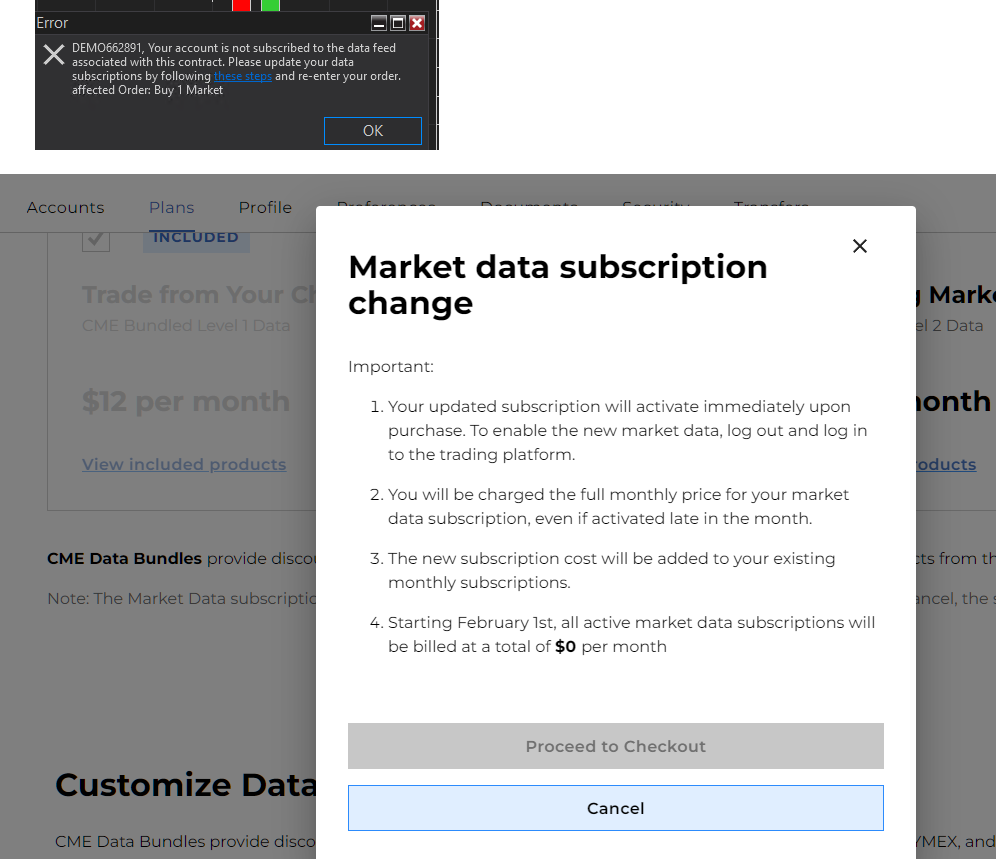Cancel the subscription change
Viewport: 996px width, 859px height.
[616, 808]
